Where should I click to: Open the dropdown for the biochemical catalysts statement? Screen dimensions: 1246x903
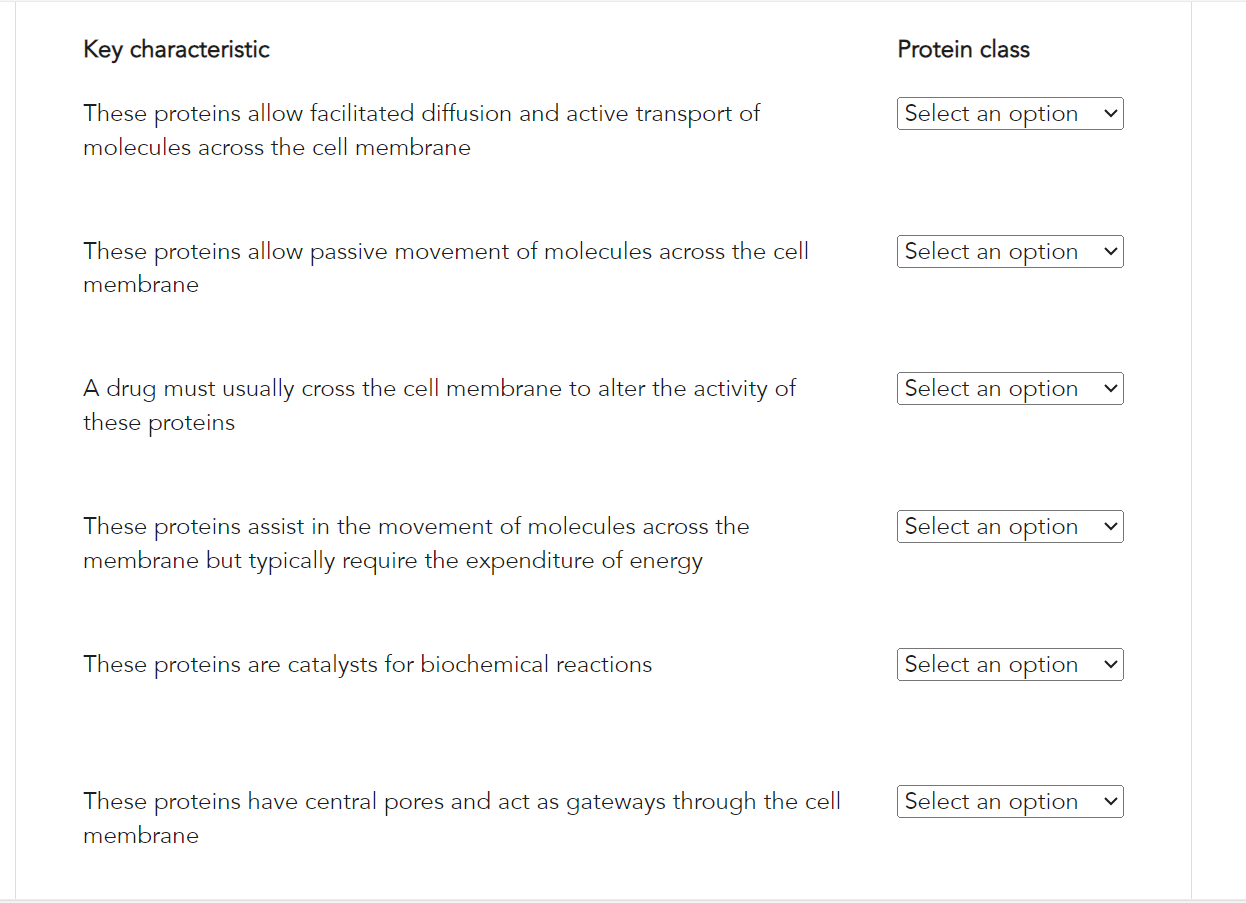pos(1010,664)
